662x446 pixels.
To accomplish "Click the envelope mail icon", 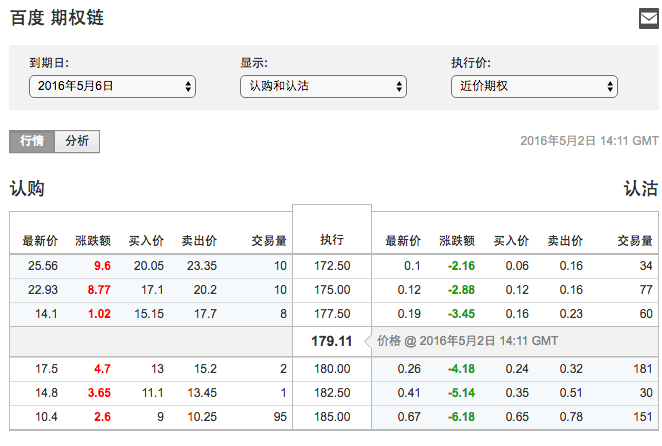I will coord(647,18).
